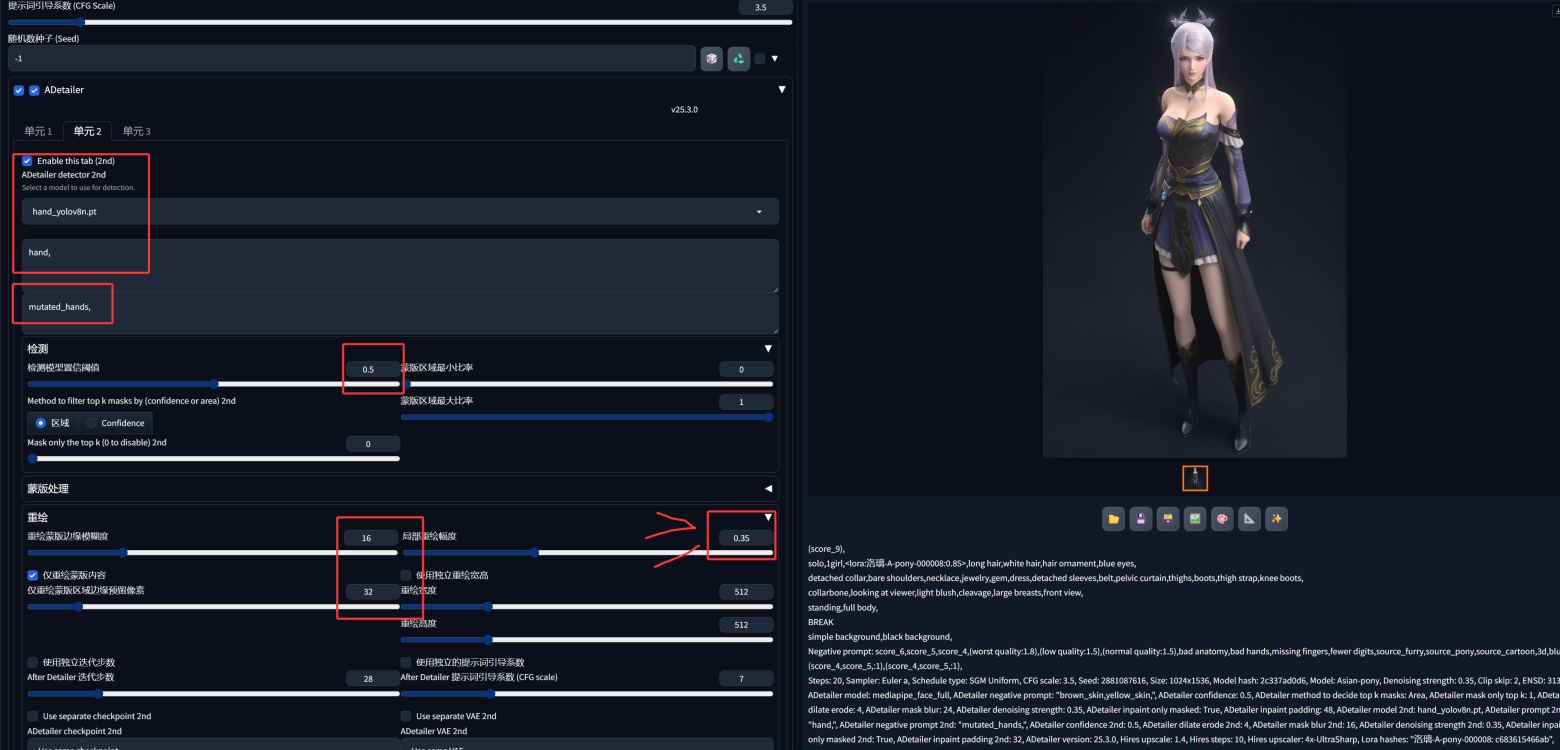Collapse the 检测 section arrow

coord(768,349)
